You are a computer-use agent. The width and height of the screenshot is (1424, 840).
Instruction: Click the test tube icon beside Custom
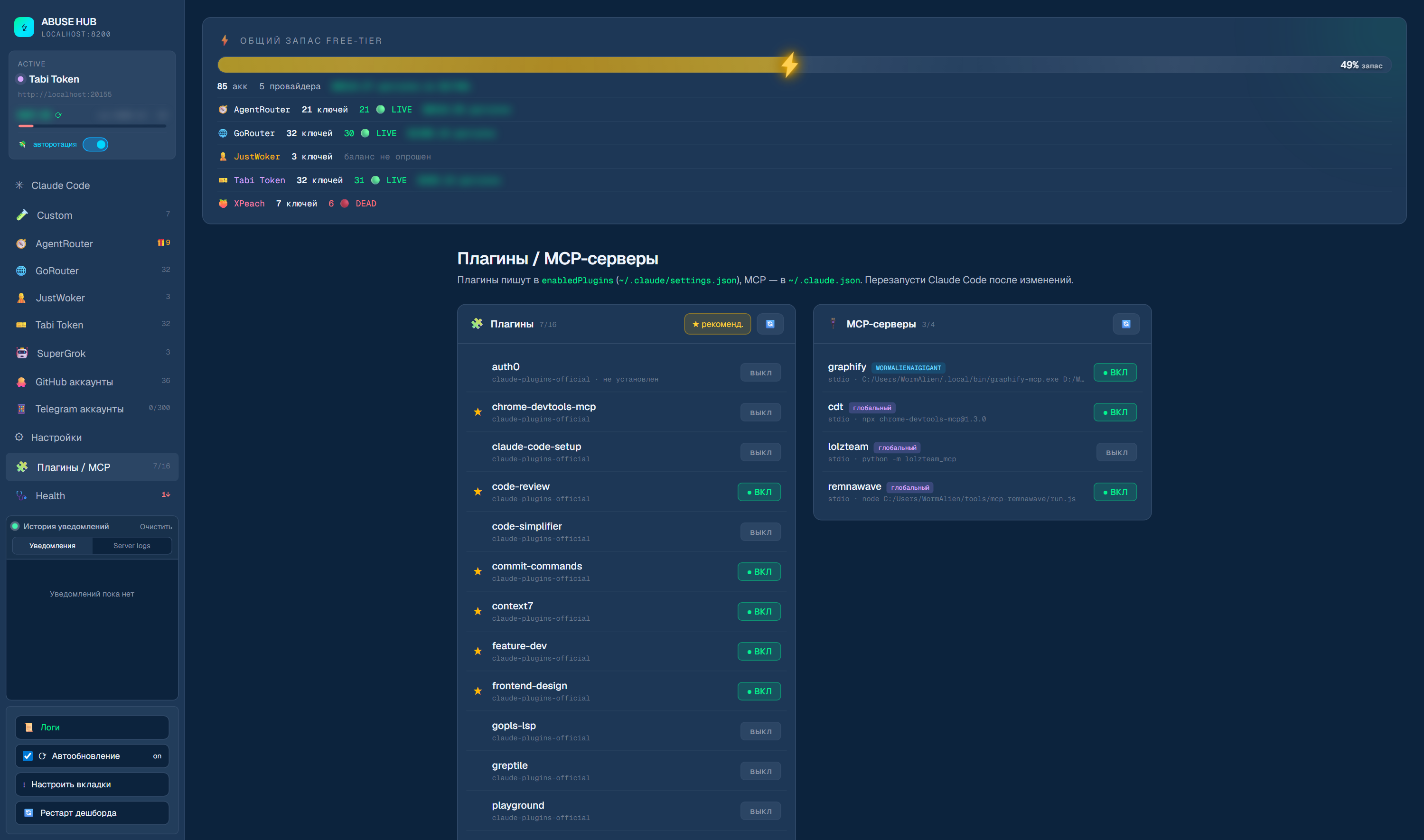22,215
